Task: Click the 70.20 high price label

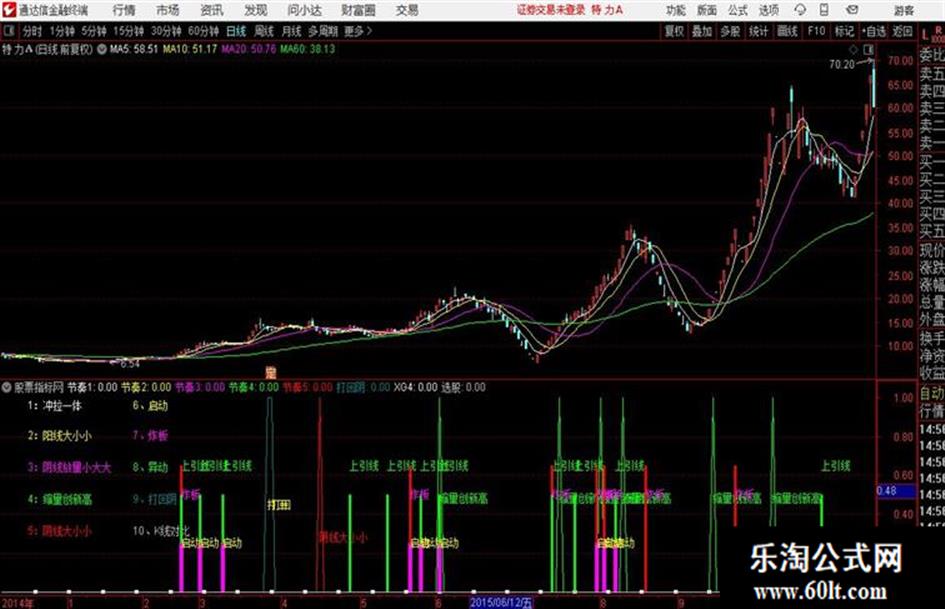Action: (841, 64)
